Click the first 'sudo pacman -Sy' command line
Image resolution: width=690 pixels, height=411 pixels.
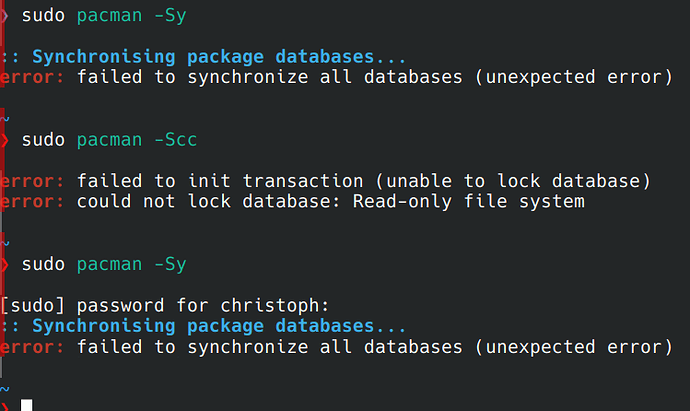click(104, 16)
